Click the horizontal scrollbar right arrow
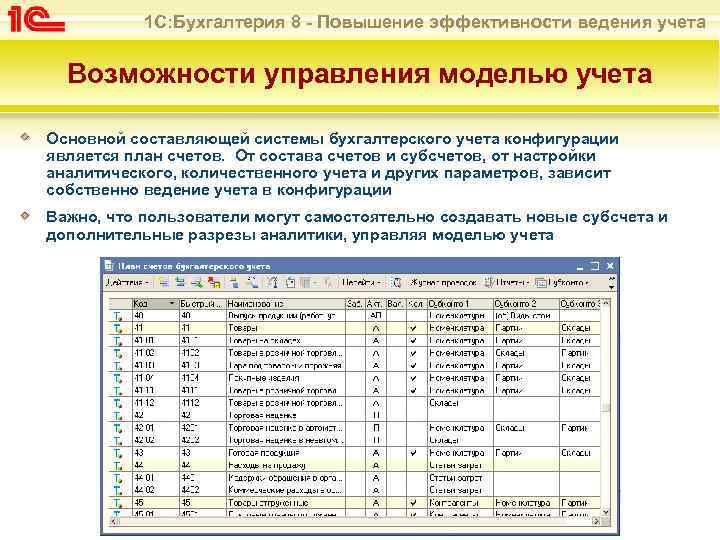This screenshot has height=540, width=720. tap(596, 522)
